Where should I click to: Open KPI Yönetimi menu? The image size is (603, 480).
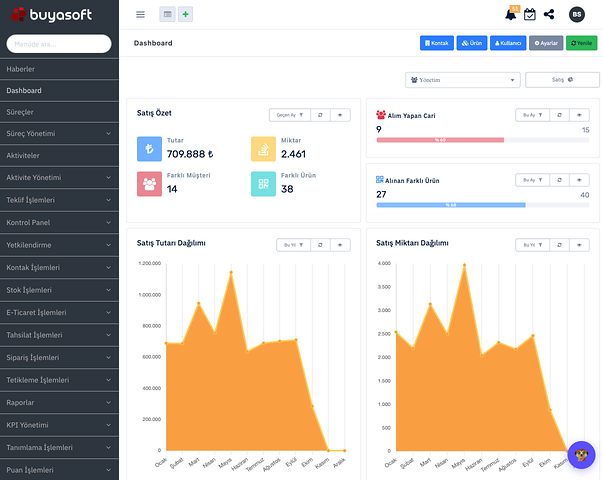click(59, 425)
